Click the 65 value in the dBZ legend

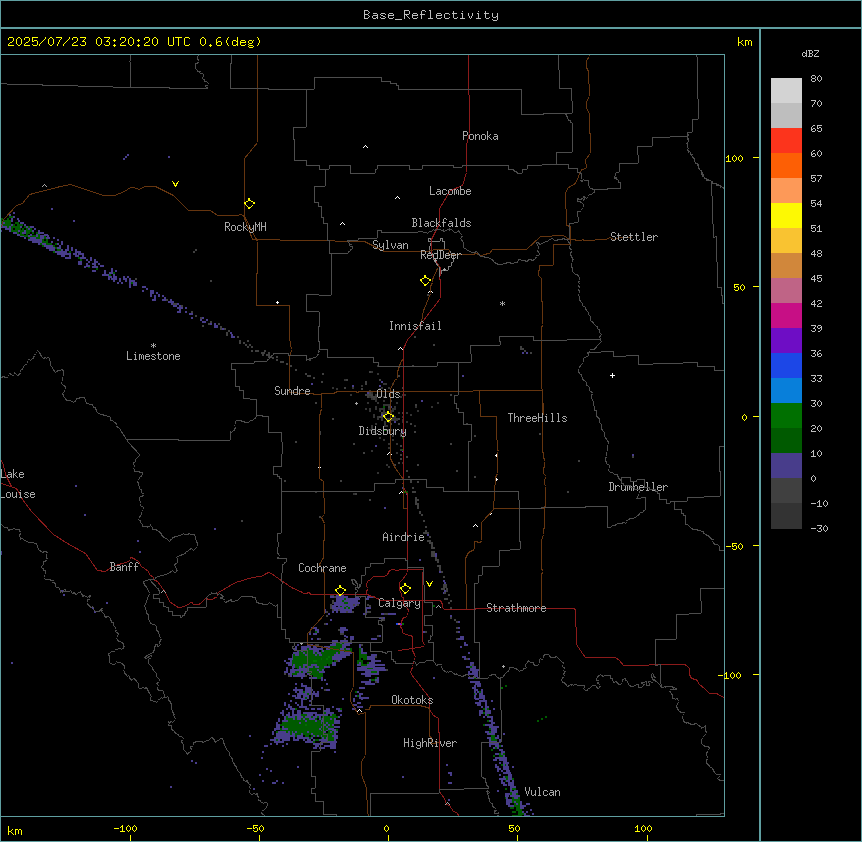(x=816, y=128)
